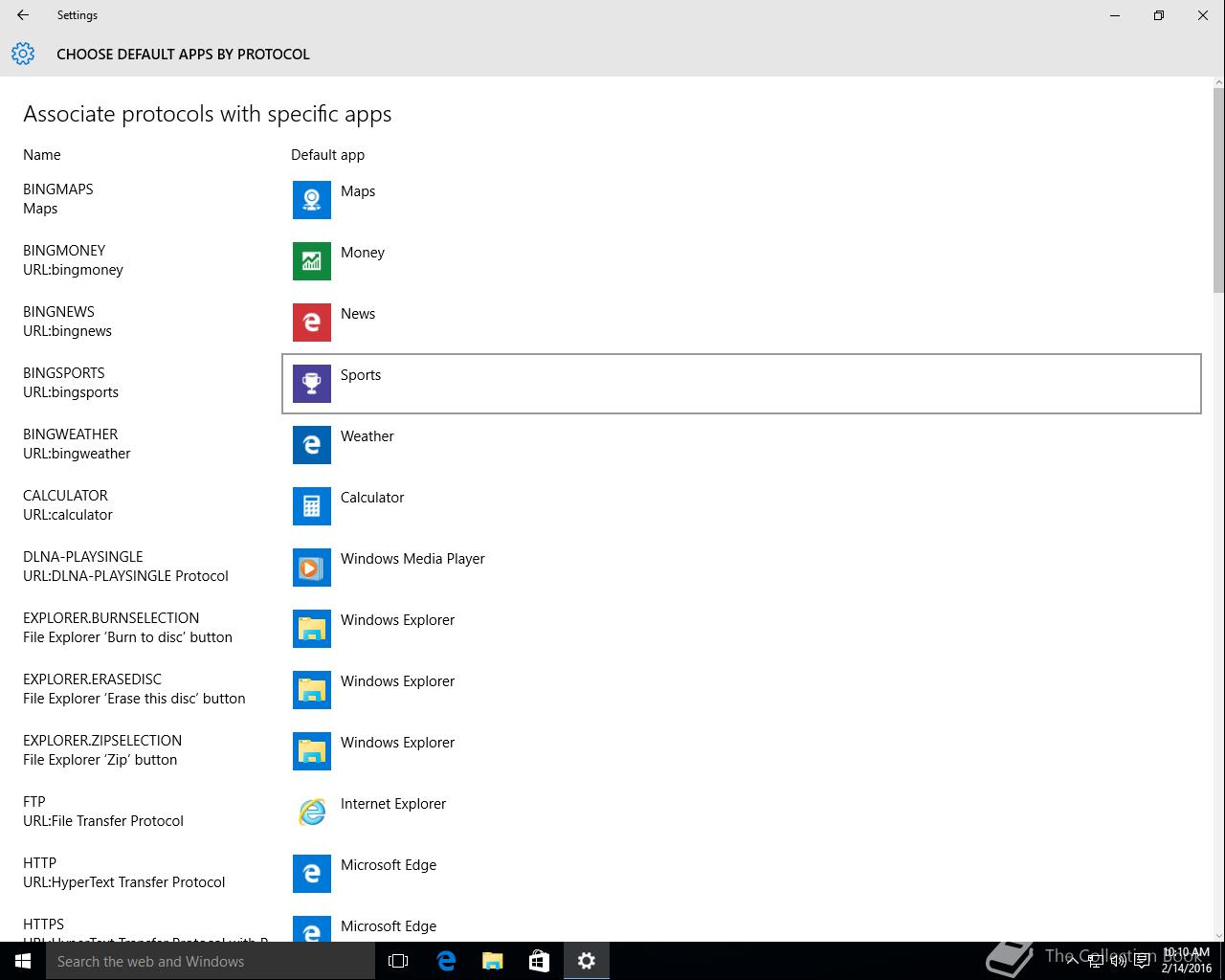Image resolution: width=1225 pixels, height=980 pixels.
Task: Click the BINGMONEY protocol name
Action: (x=64, y=251)
